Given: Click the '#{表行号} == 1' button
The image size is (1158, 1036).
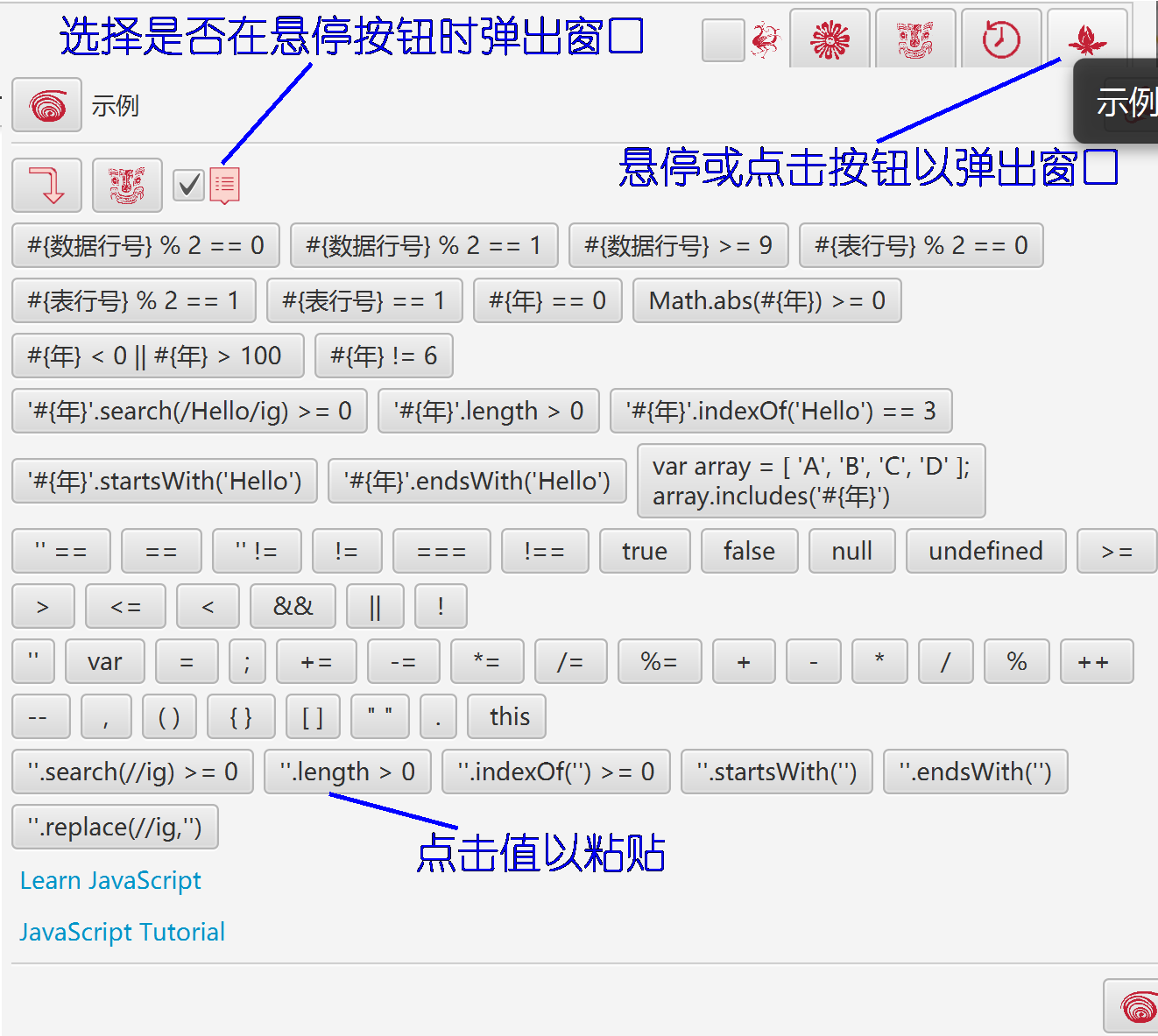Looking at the screenshot, I should (364, 300).
